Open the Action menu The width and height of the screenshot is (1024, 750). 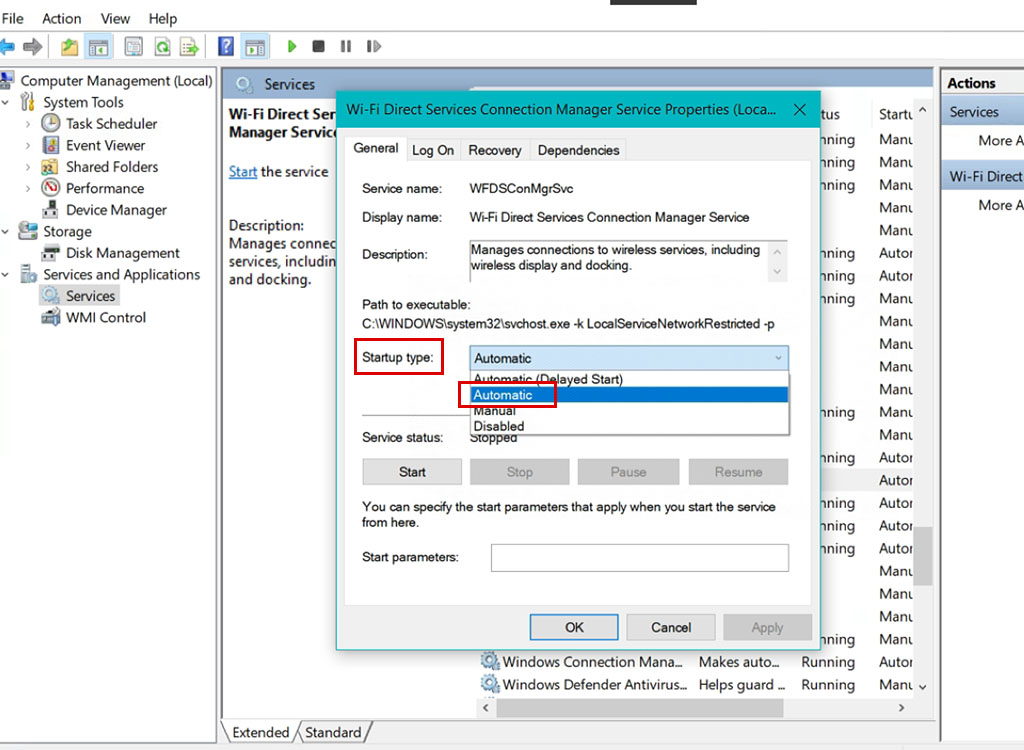(x=61, y=18)
